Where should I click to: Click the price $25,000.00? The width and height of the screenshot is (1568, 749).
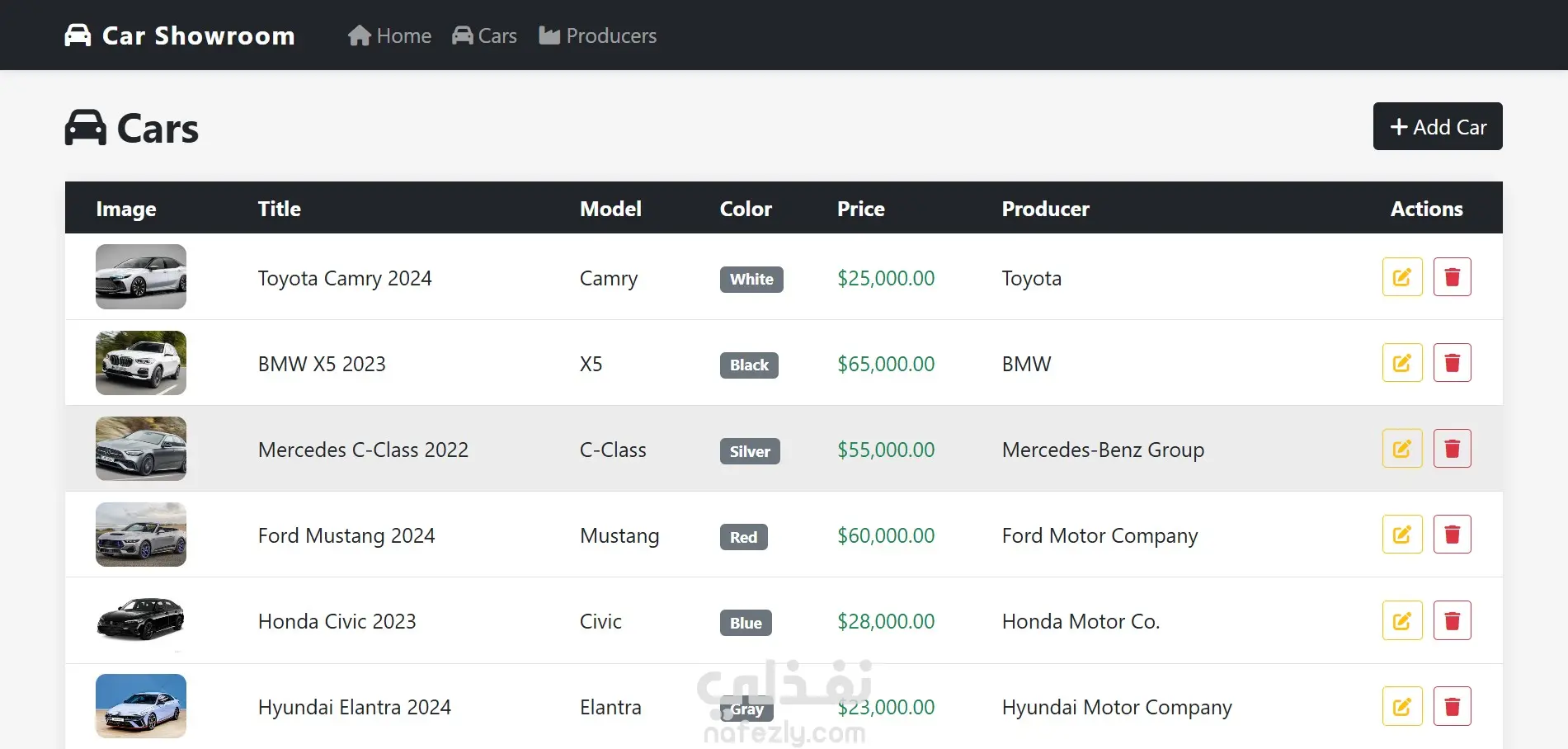[x=886, y=278]
